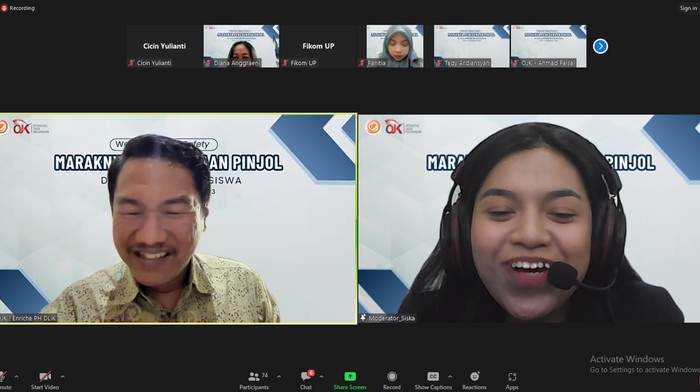The width and height of the screenshot is (700, 392).
Task: Click the muted mic icon on Fikom UP
Action: pos(285,63)
